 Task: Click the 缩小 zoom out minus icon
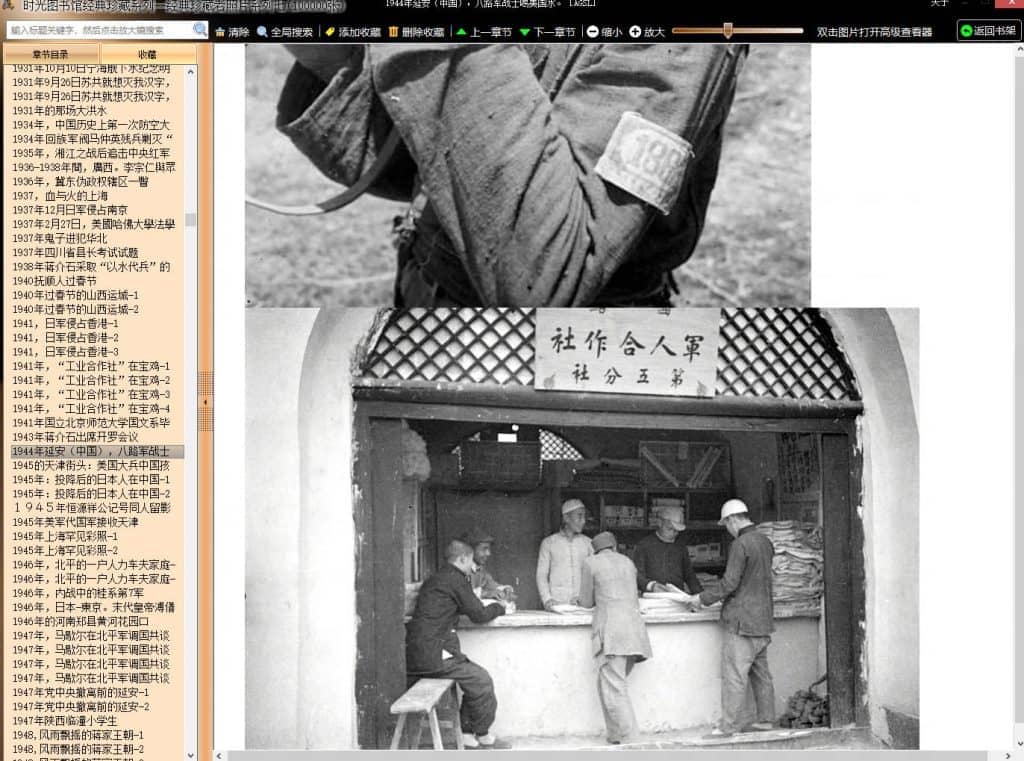[593, 32]
